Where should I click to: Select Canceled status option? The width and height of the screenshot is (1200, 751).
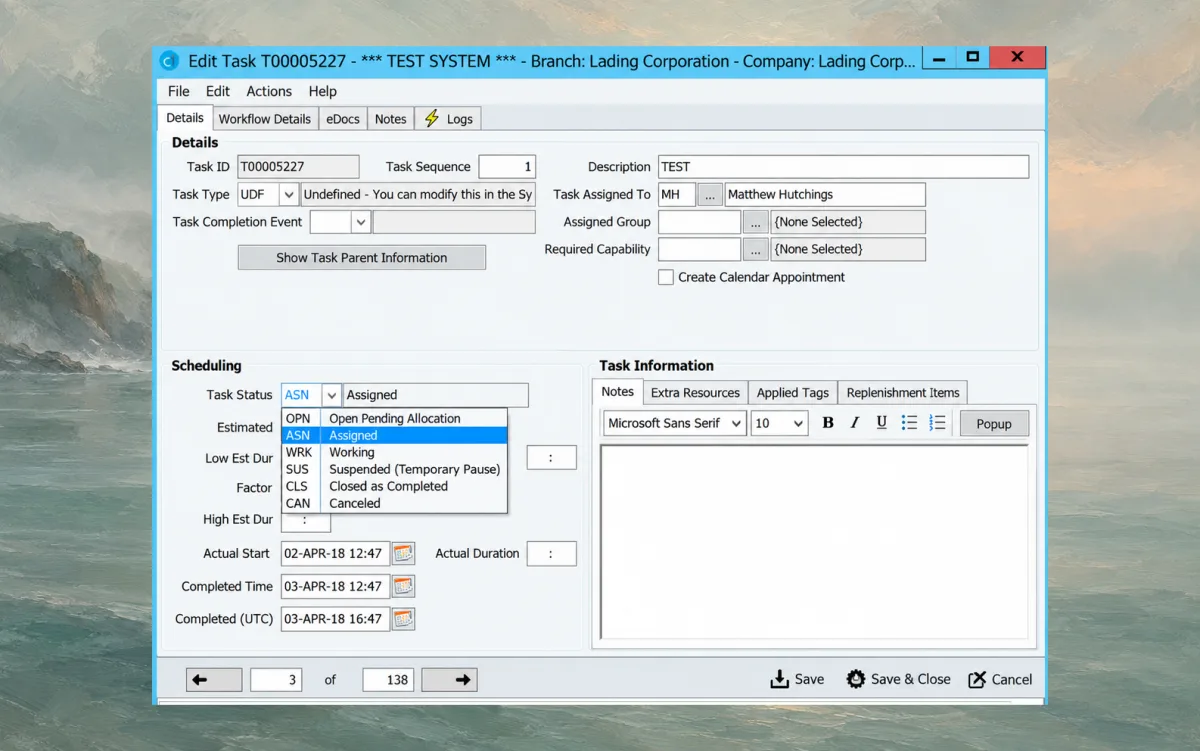point(394,503)
